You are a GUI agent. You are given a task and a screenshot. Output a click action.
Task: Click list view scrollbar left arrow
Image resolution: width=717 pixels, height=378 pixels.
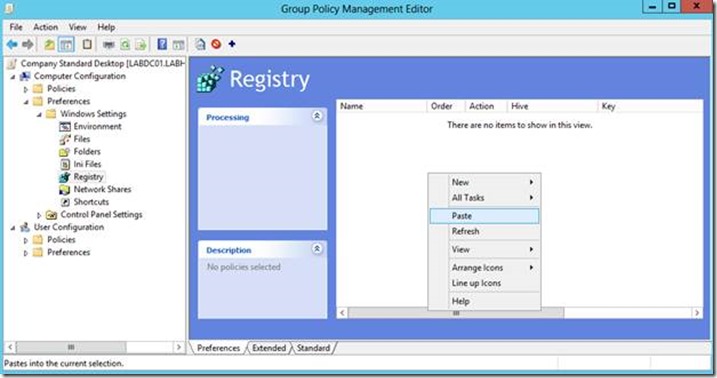(x=342, y=313)
